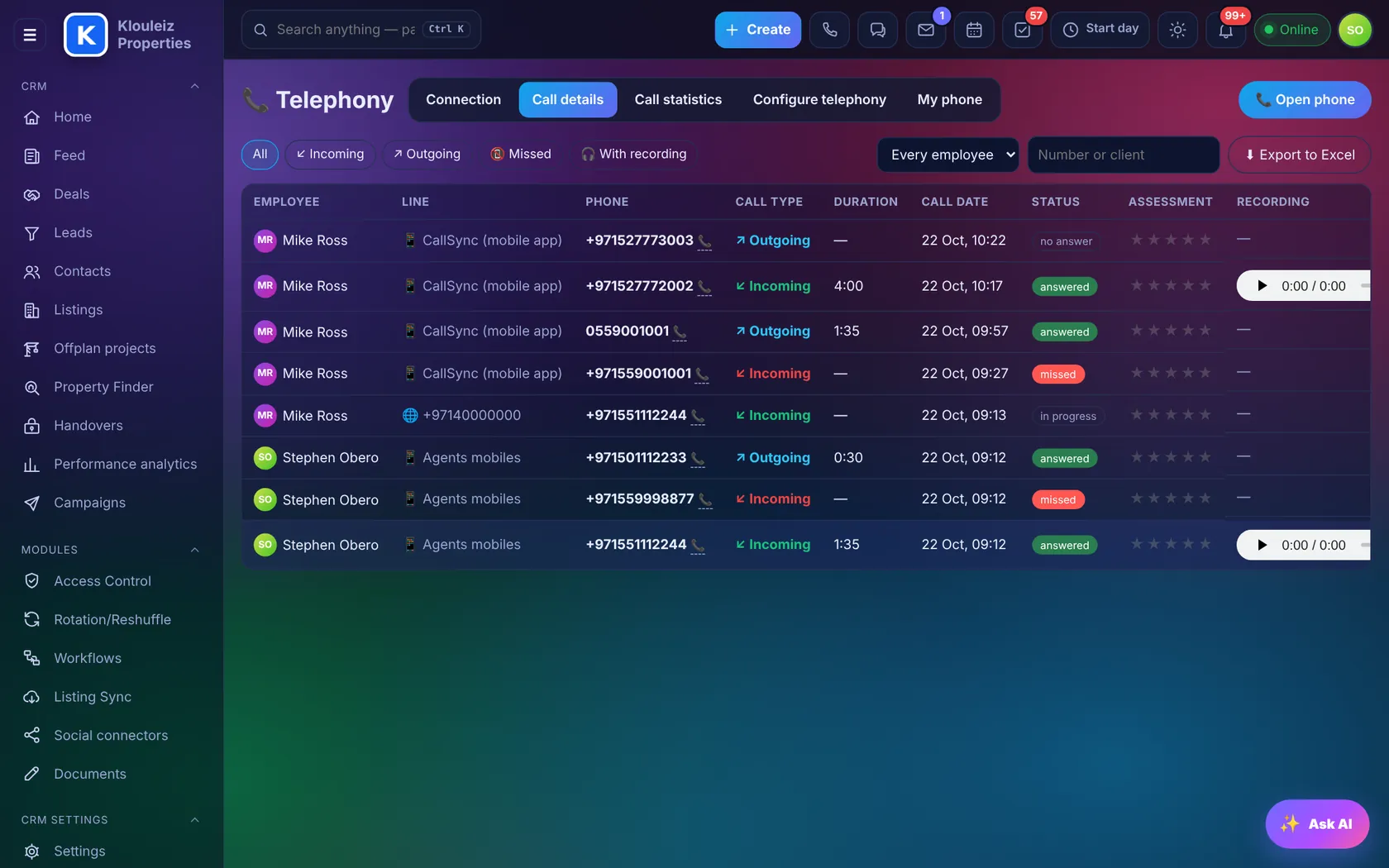
Task: Open the tasks icon with badge 57
Action: pyautogui.click(x=1022, y=30)
